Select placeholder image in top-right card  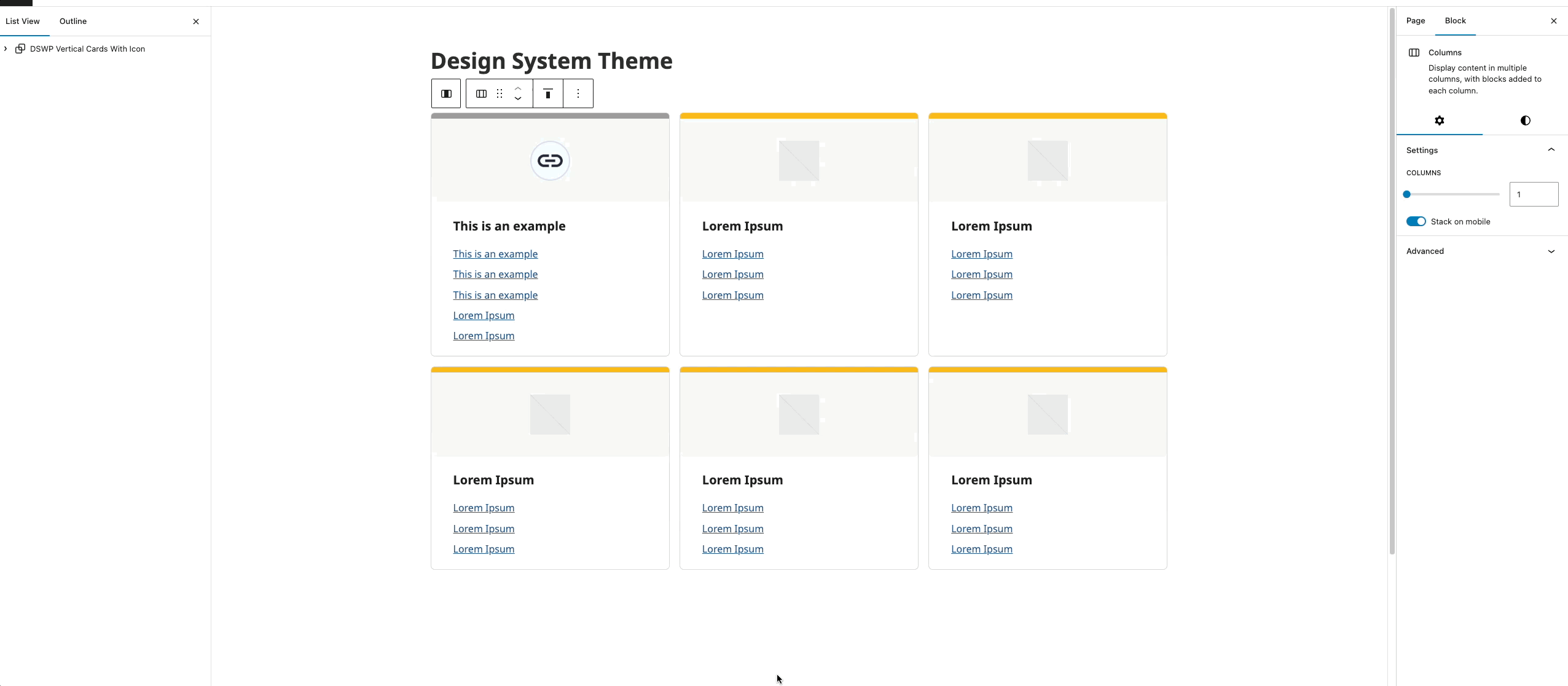1048,161
